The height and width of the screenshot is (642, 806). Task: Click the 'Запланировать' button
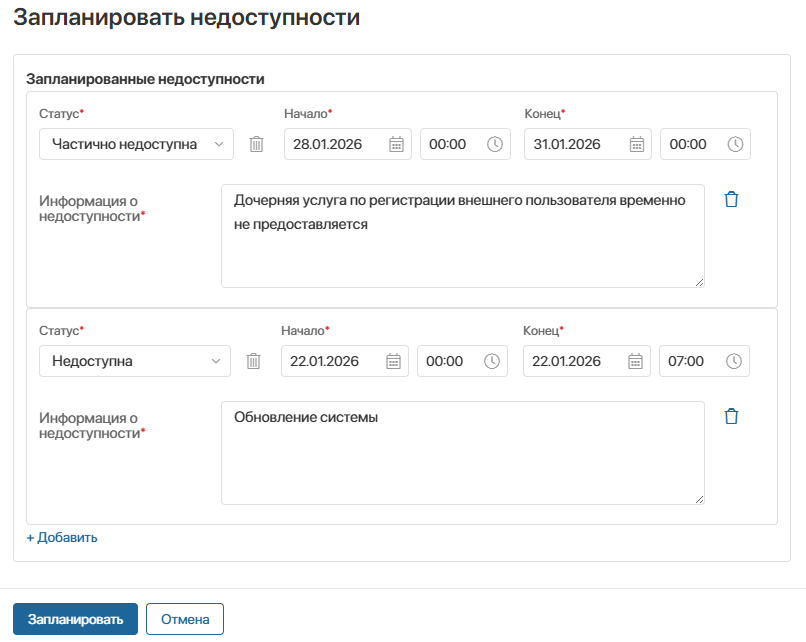pyautogui.click(x=75, y=619)
